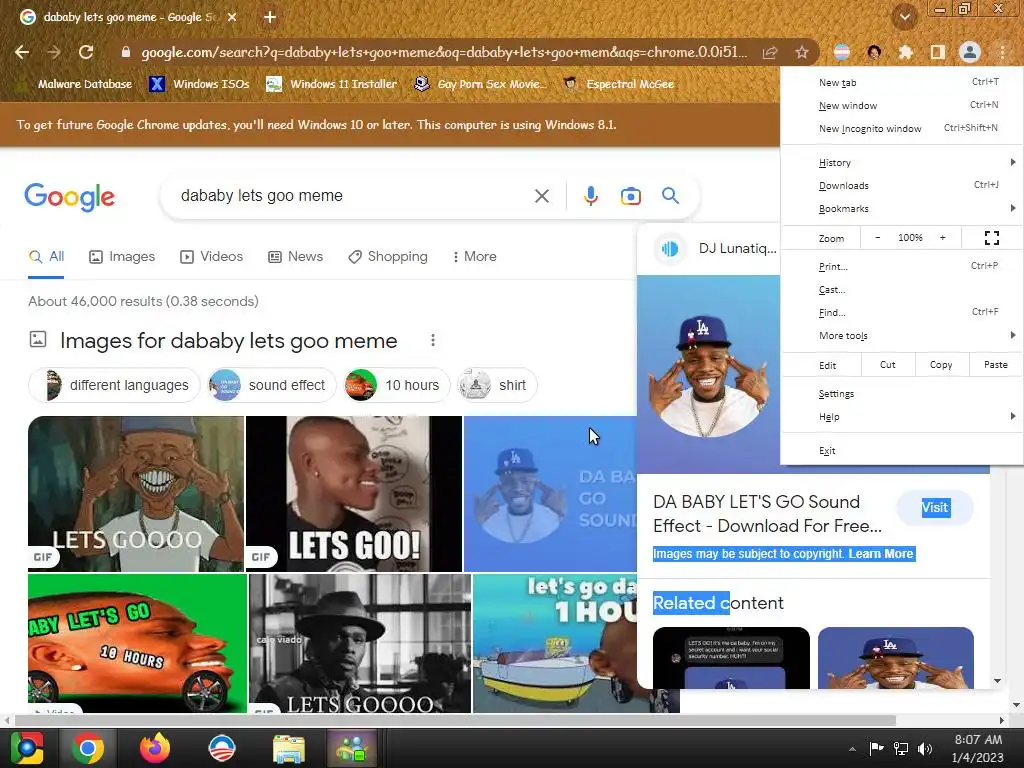1024x768 pixels.
Task: Decrease zoom with the minus button
Action: click(877, 238)
